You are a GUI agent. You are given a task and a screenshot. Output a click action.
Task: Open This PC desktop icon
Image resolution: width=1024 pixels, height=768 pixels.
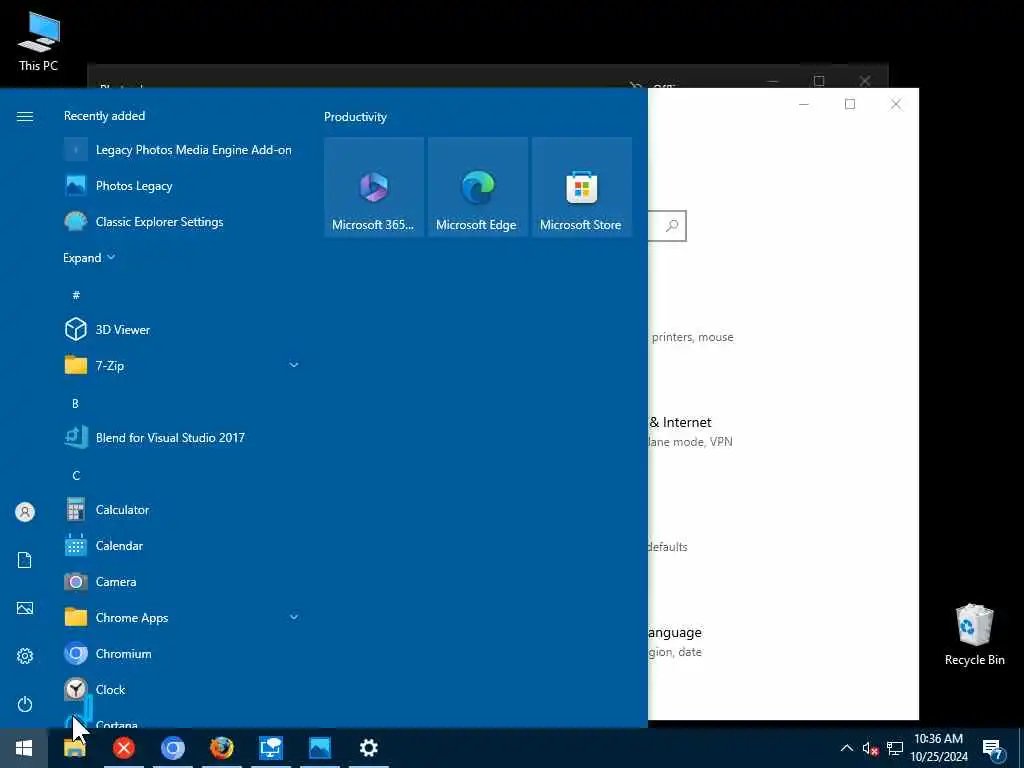[39, 41]
